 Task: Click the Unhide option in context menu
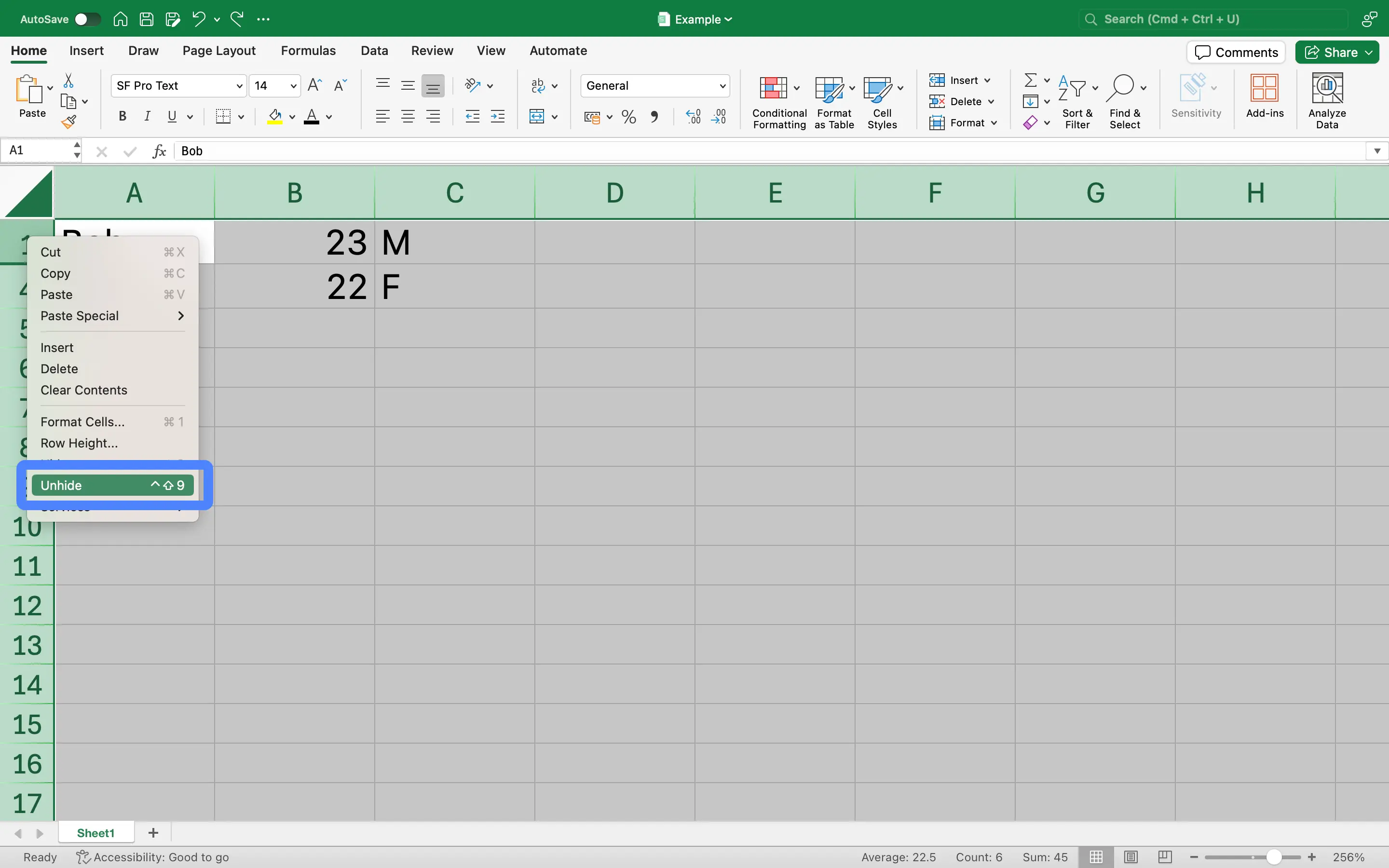tap(112, 485)
